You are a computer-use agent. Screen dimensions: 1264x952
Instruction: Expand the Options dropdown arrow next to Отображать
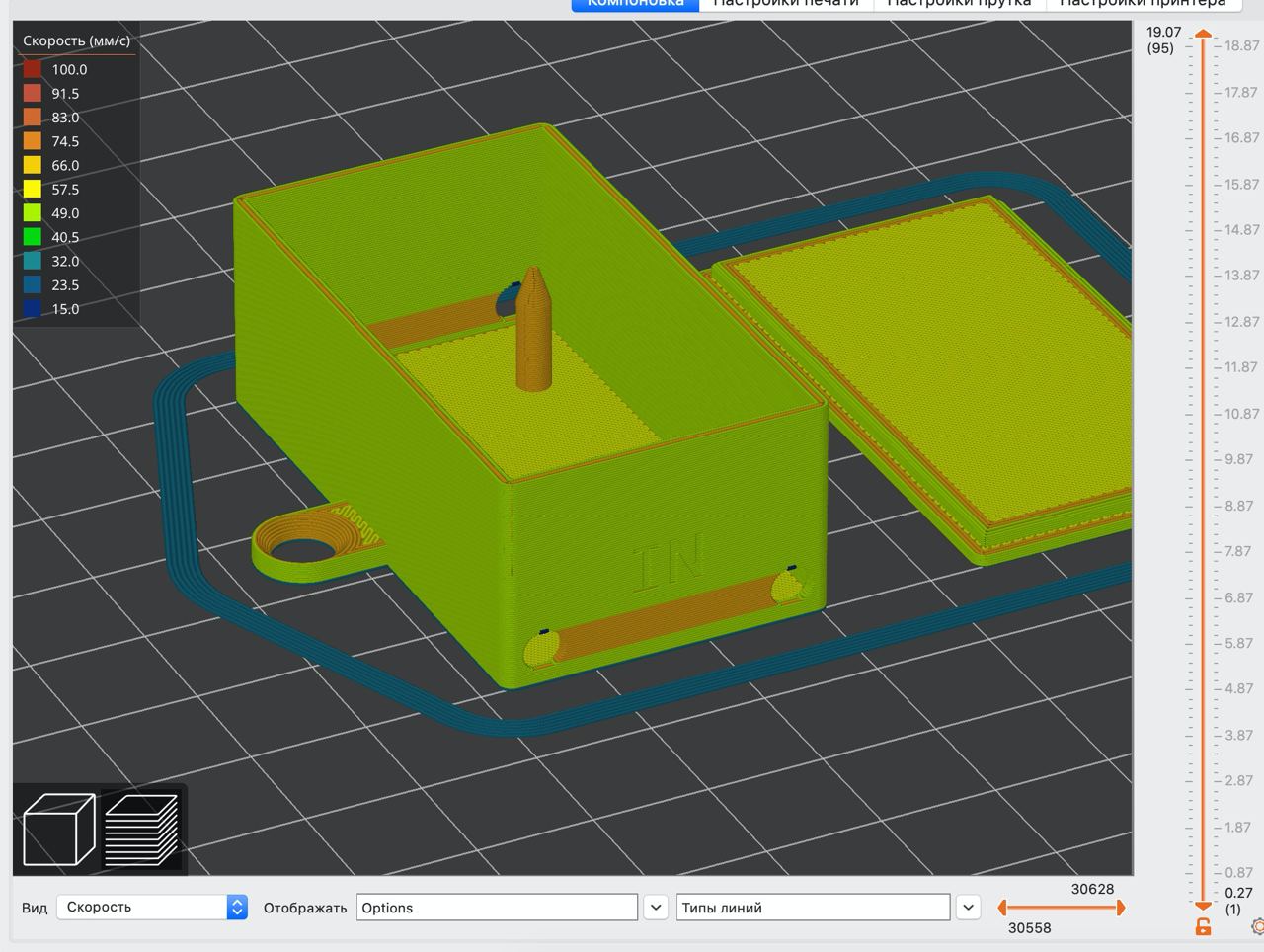point(656,908)
